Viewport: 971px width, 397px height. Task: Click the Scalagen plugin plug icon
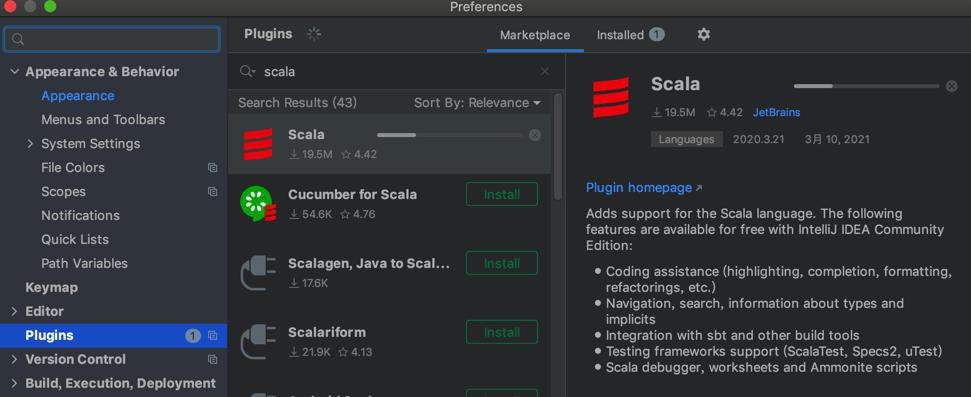(x=258, y=273)
